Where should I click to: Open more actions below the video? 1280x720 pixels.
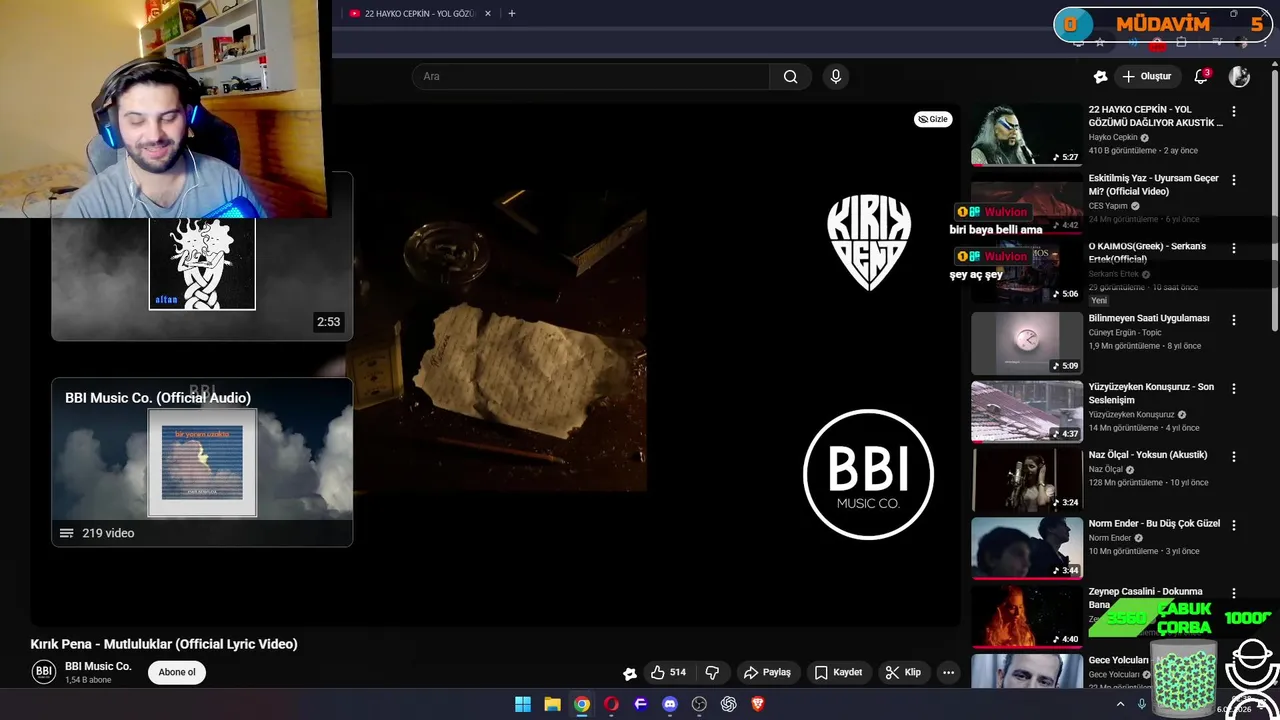[x=948, y=672]
